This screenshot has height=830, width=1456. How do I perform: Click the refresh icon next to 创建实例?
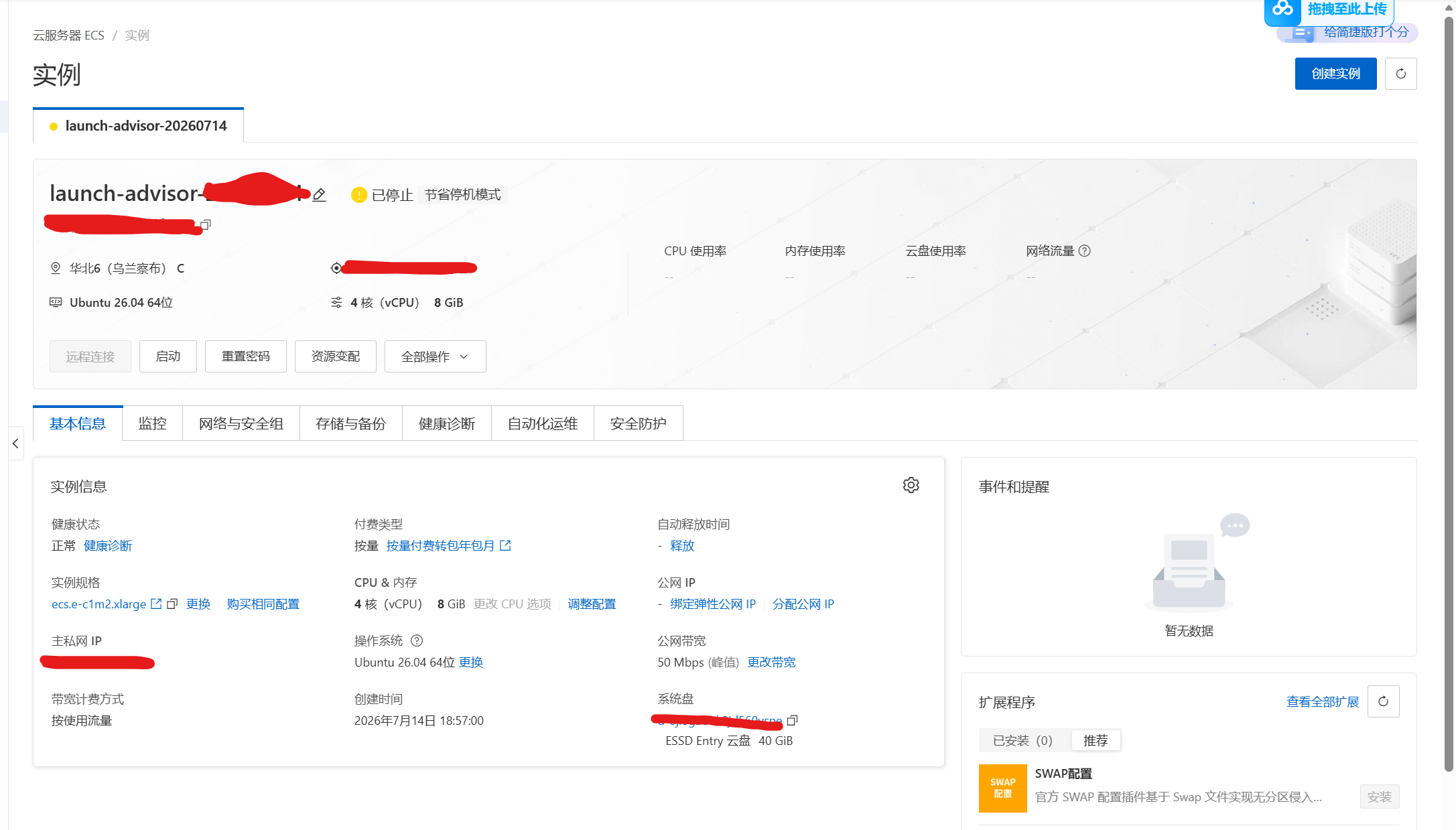coord(1400,74)
